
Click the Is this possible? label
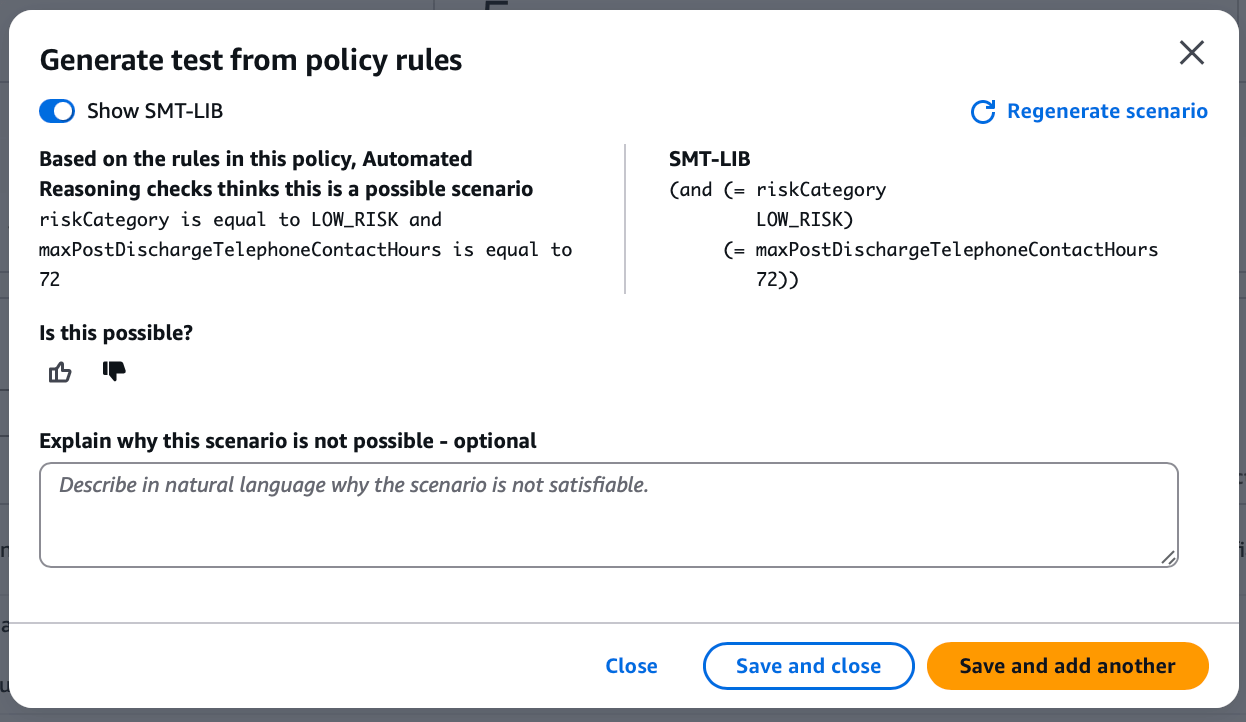coord(116,333)
